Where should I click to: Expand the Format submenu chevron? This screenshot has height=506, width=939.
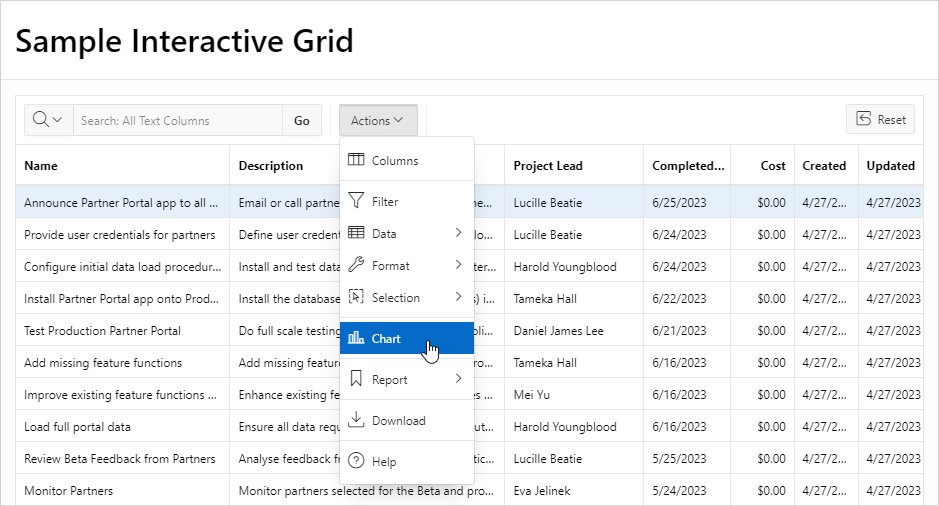point(458,264)
